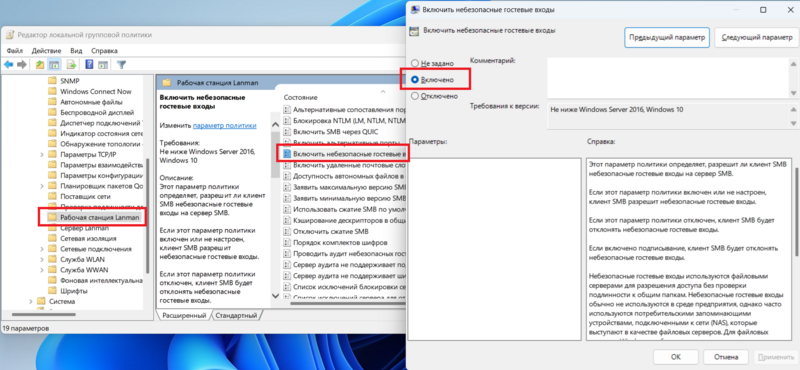Click the Состояние column sort arrow
This screenshot has height=370, width=800.
[383, 91]
